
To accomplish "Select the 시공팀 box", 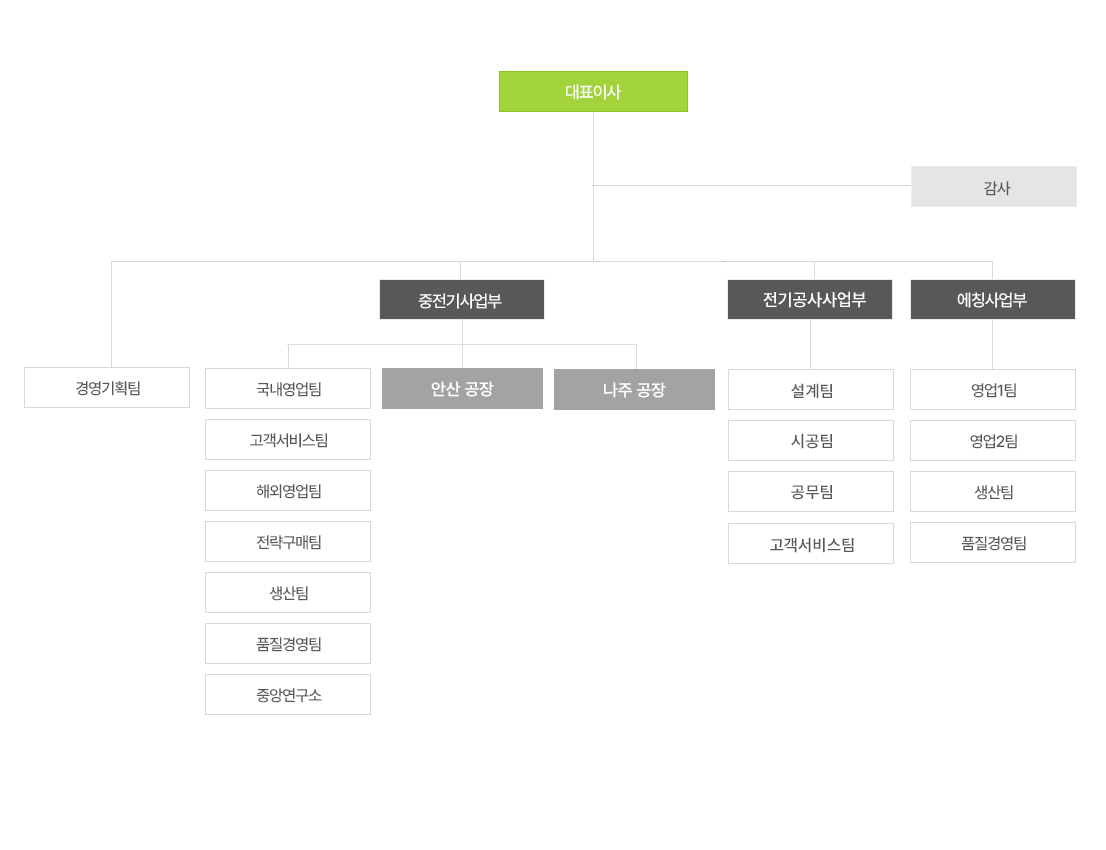I will coord(810,440).
